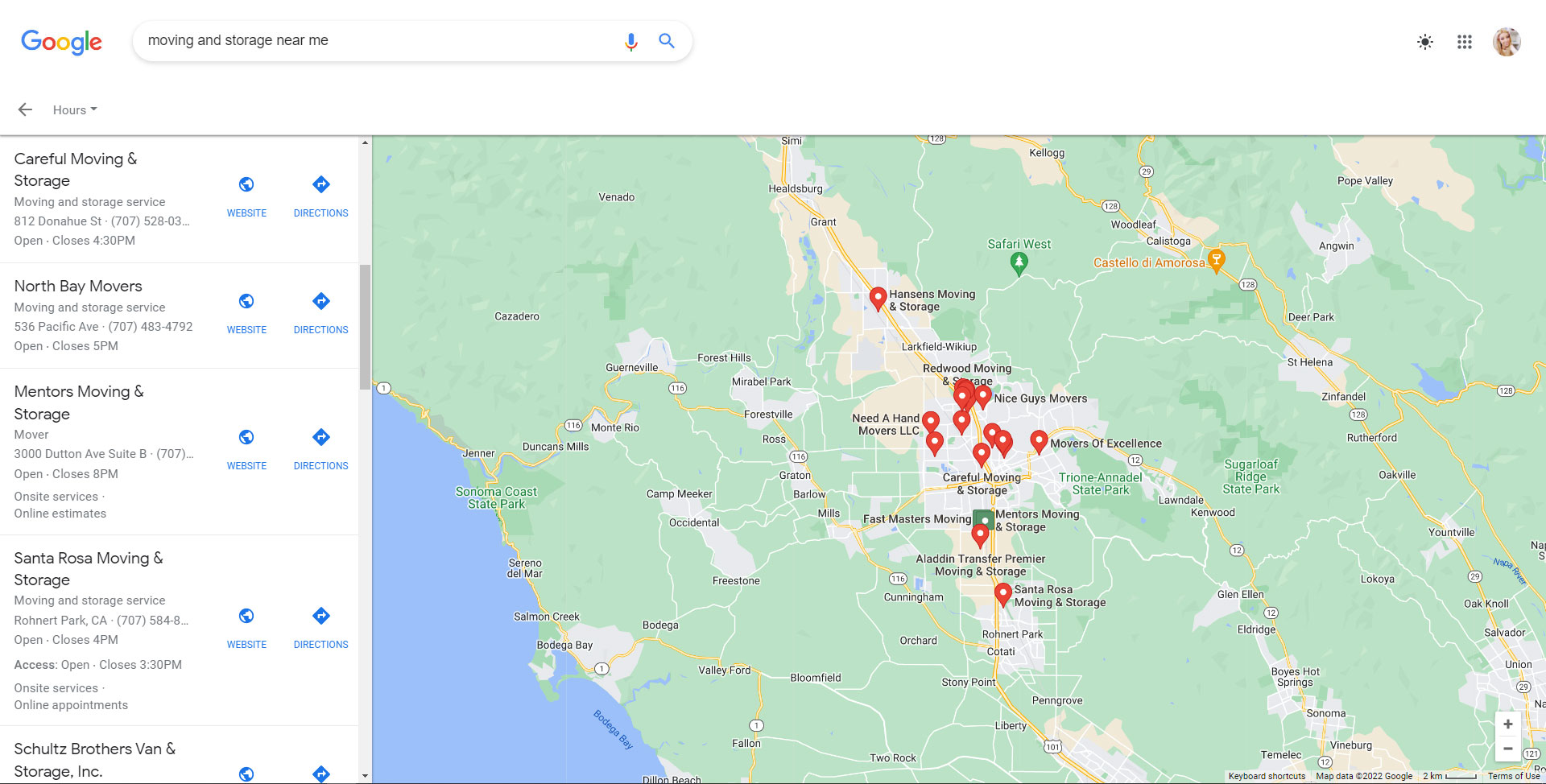Zoom in on the map
This screenshot has width=1546, height=784.
coord(1507,724)
